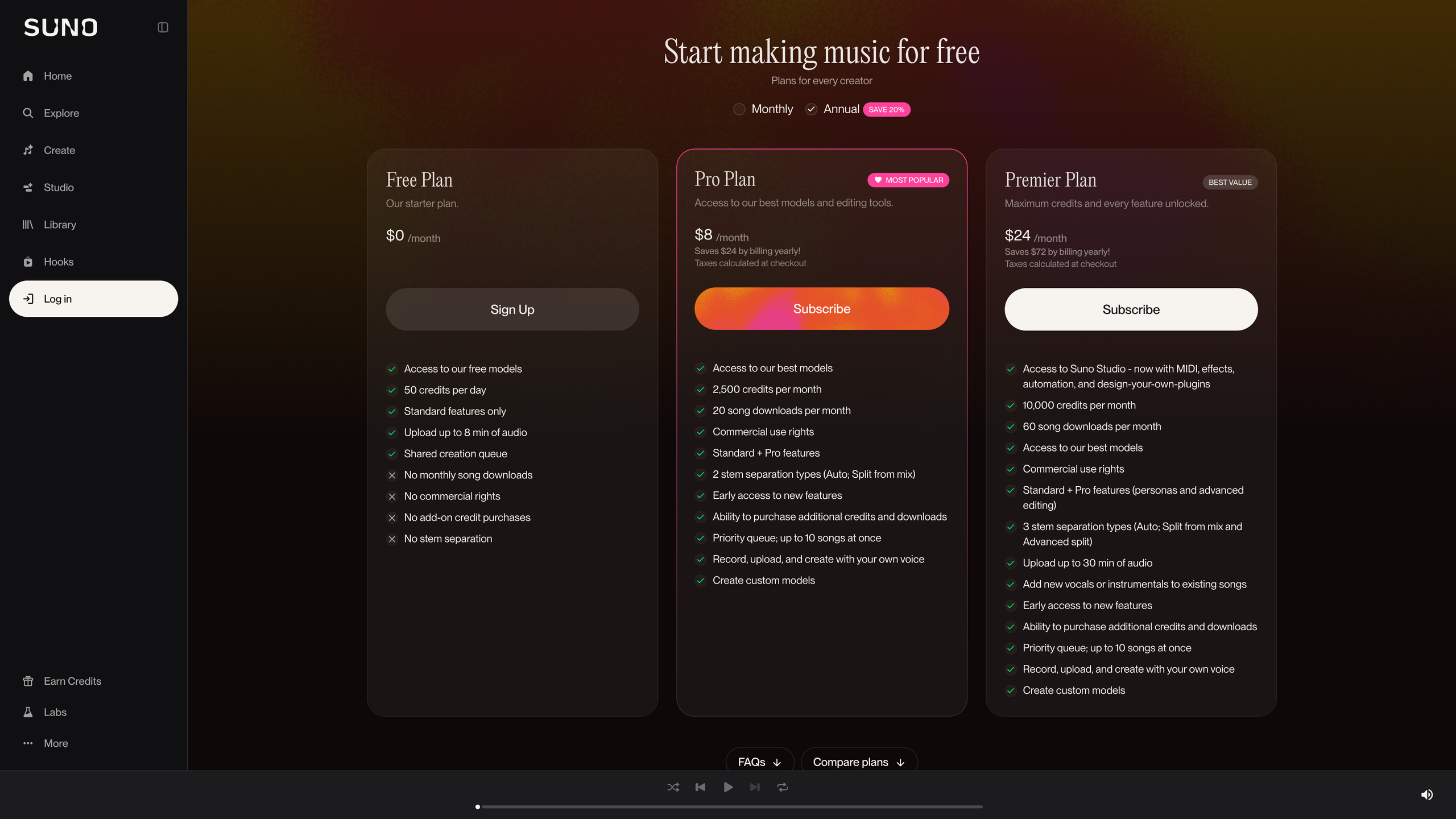1456x819 pixels.
Task: Click the Log in button
Action: click(93, 299)
